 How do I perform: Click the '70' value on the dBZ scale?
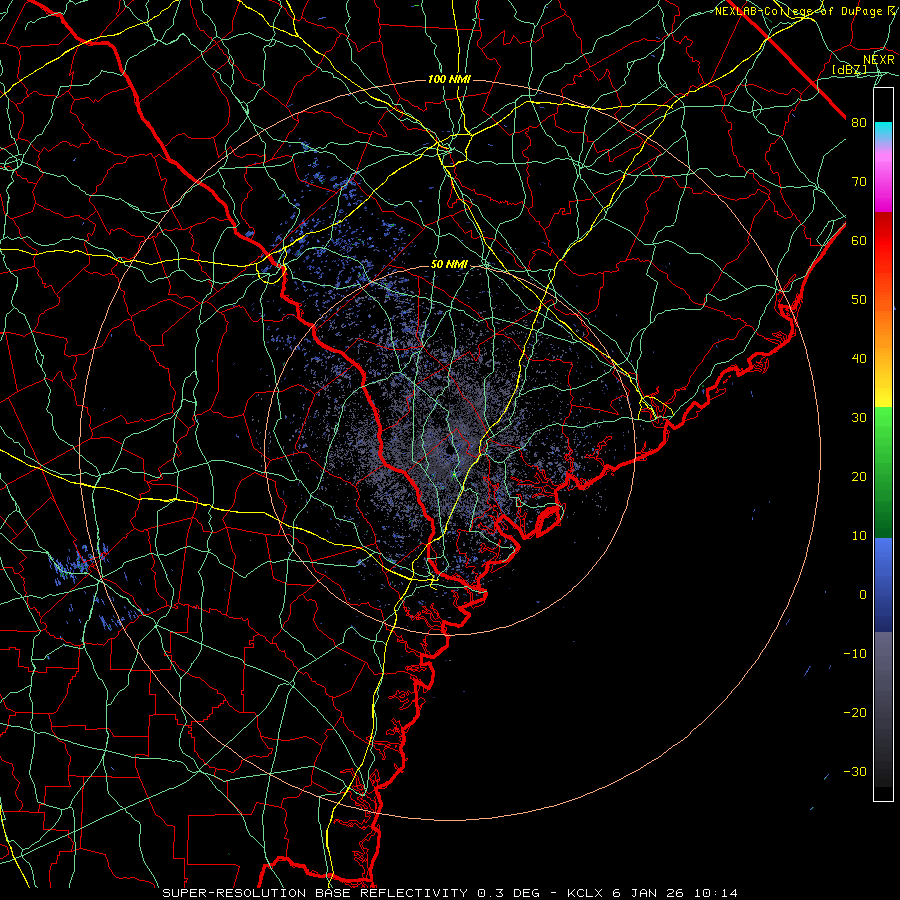point(859,182)
